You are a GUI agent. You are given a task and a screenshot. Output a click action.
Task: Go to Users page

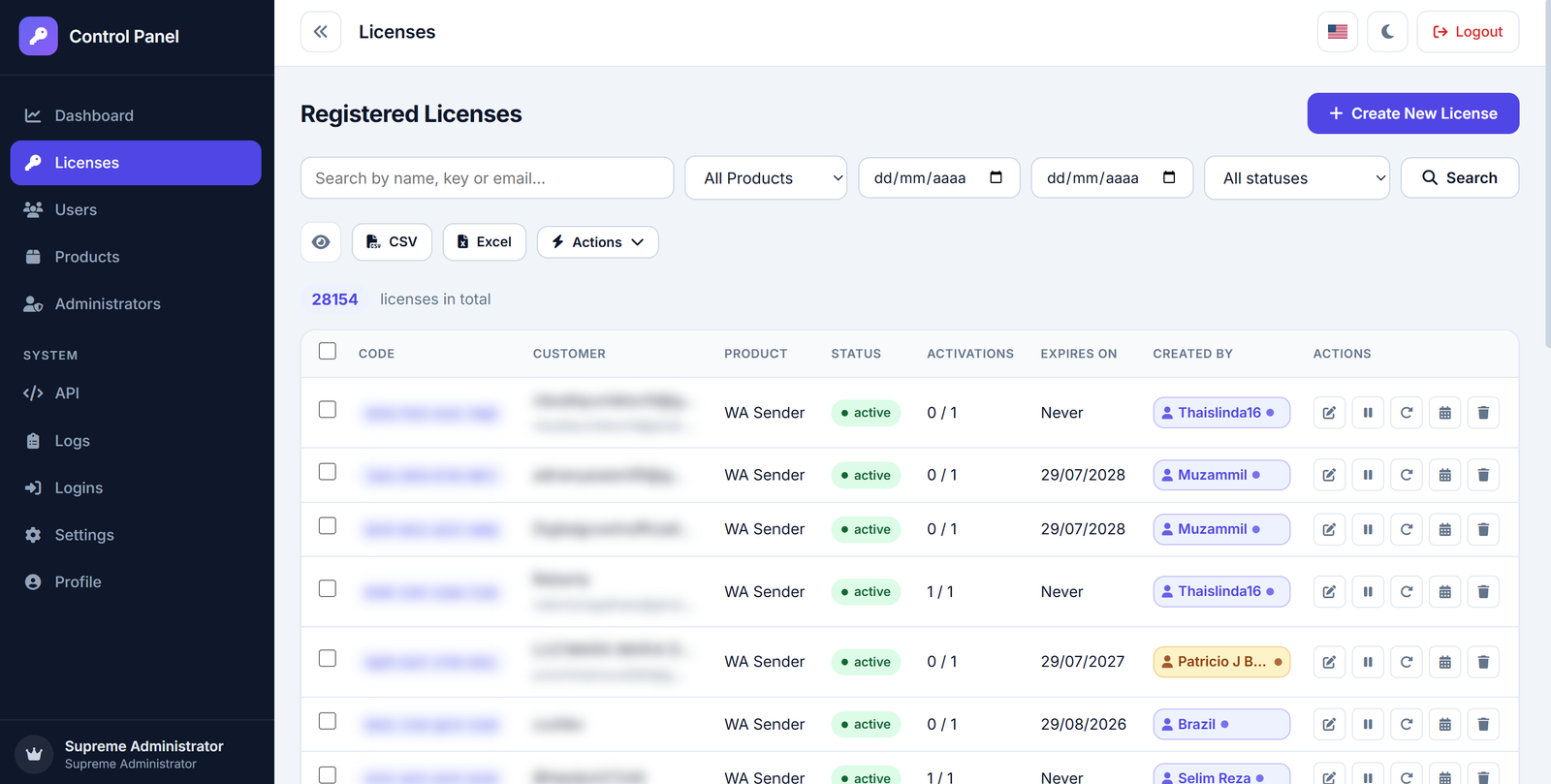136,209
